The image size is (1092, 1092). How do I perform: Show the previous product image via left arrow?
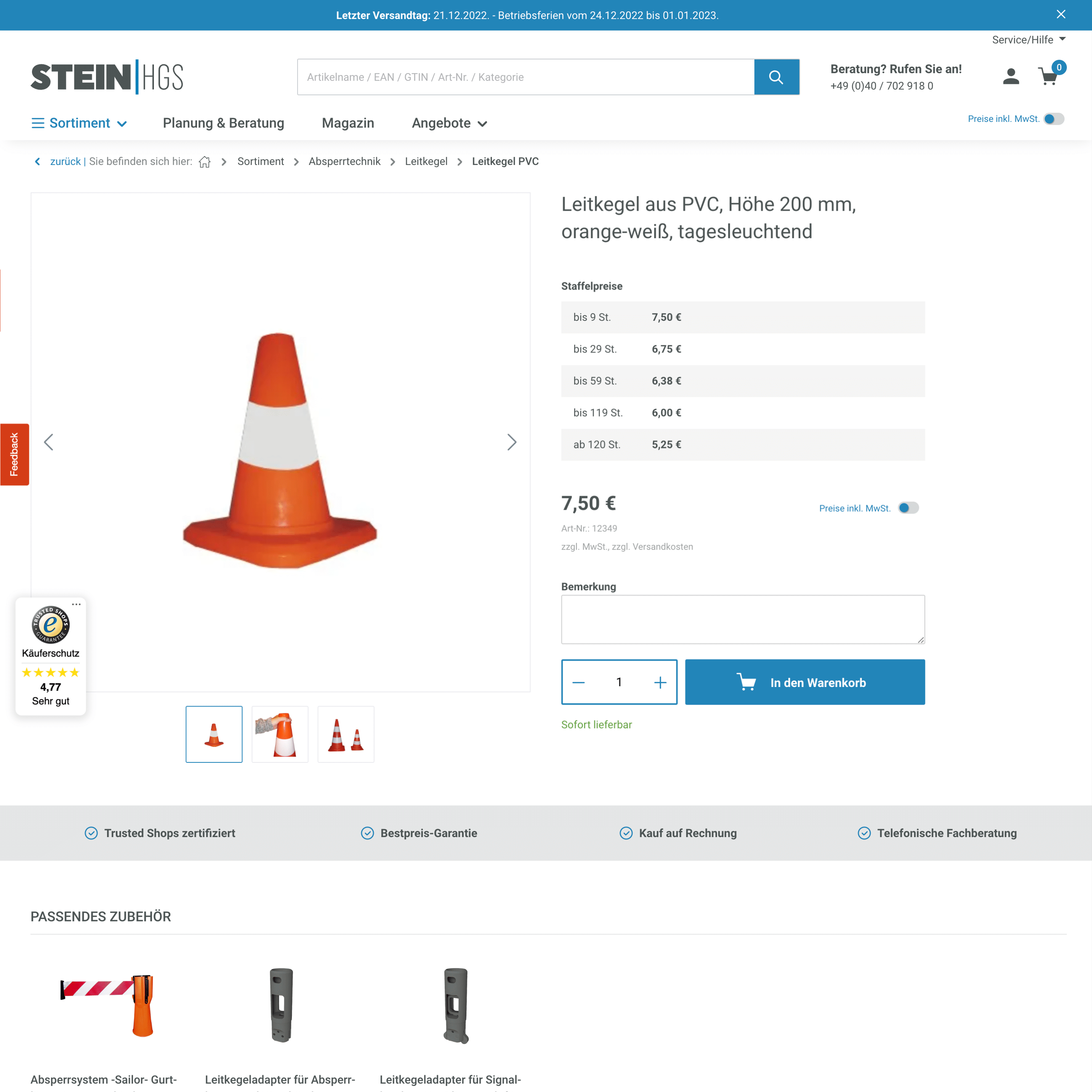coord(49,442)
